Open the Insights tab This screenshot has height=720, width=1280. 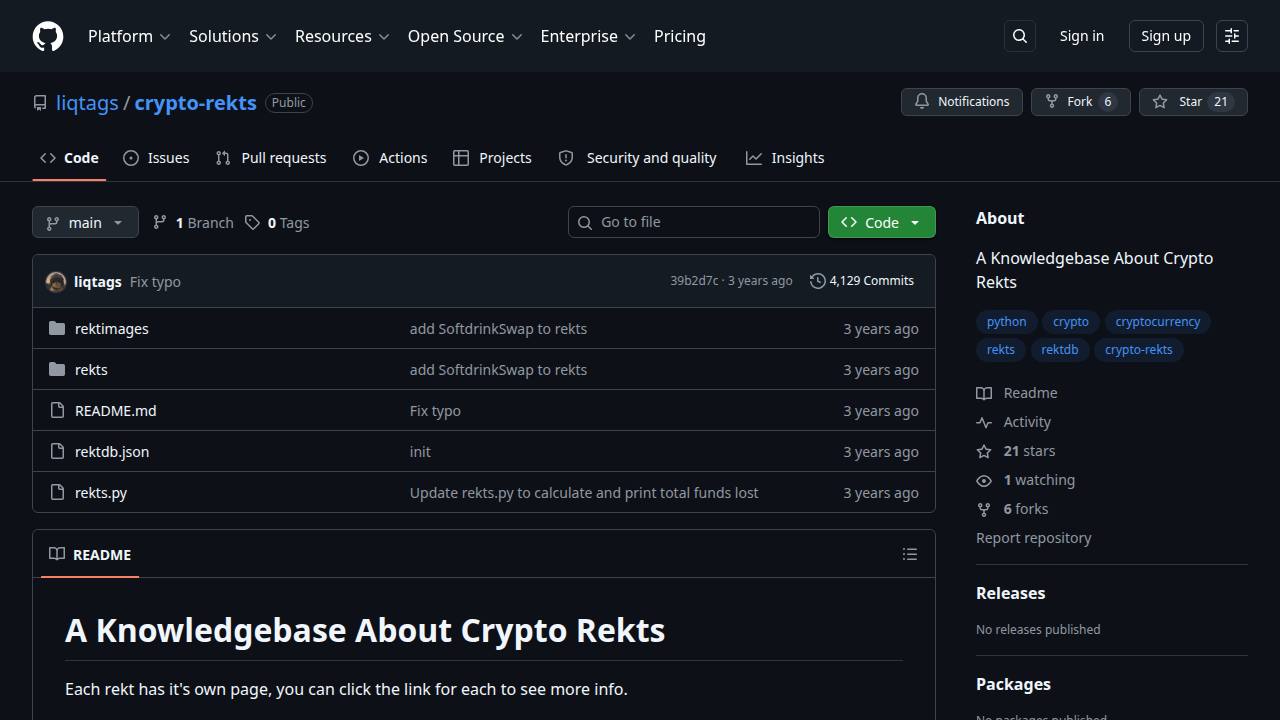[x=785, y=158]
